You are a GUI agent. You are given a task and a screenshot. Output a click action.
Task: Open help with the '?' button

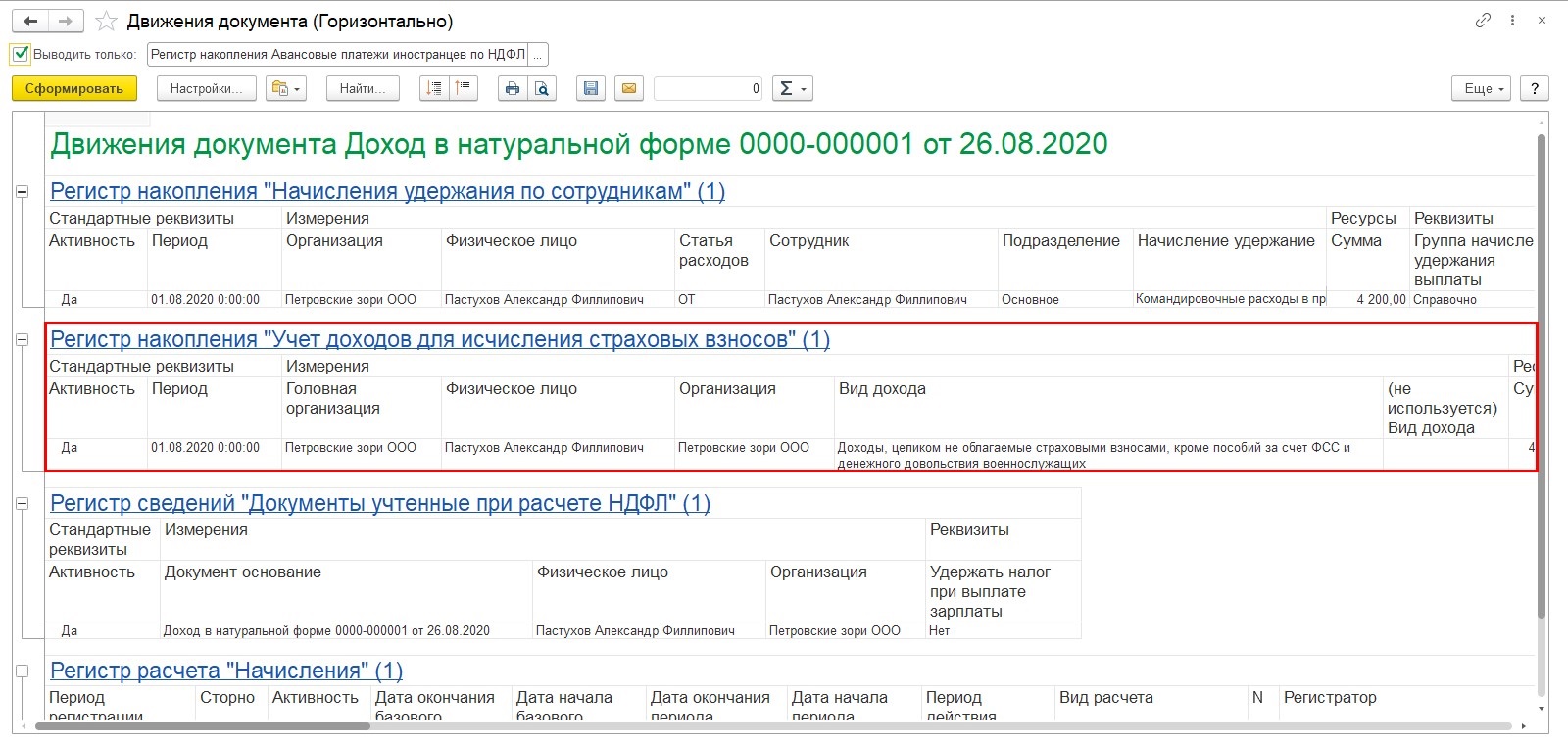coord(1535,88)
